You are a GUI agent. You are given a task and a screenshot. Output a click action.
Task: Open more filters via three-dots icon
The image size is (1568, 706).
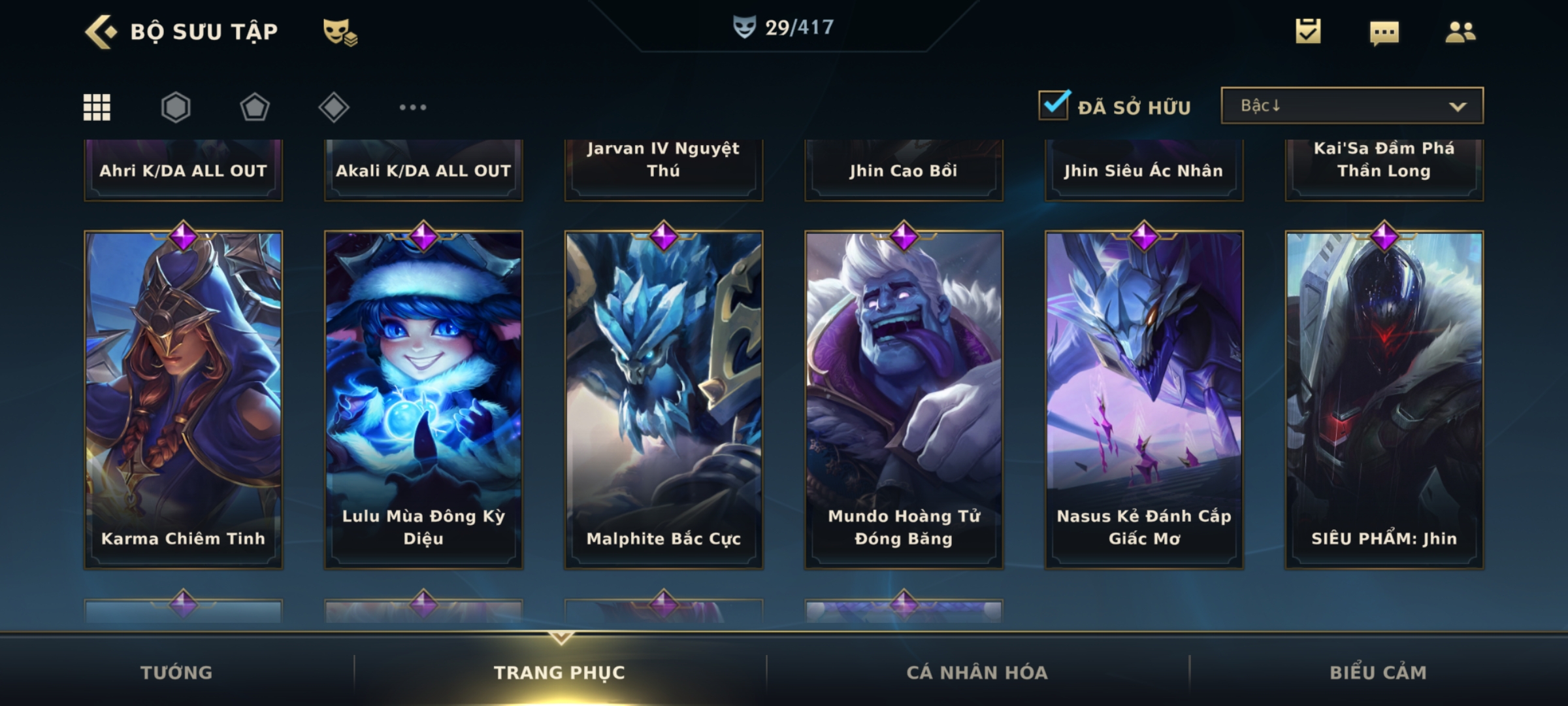(413, 107)
